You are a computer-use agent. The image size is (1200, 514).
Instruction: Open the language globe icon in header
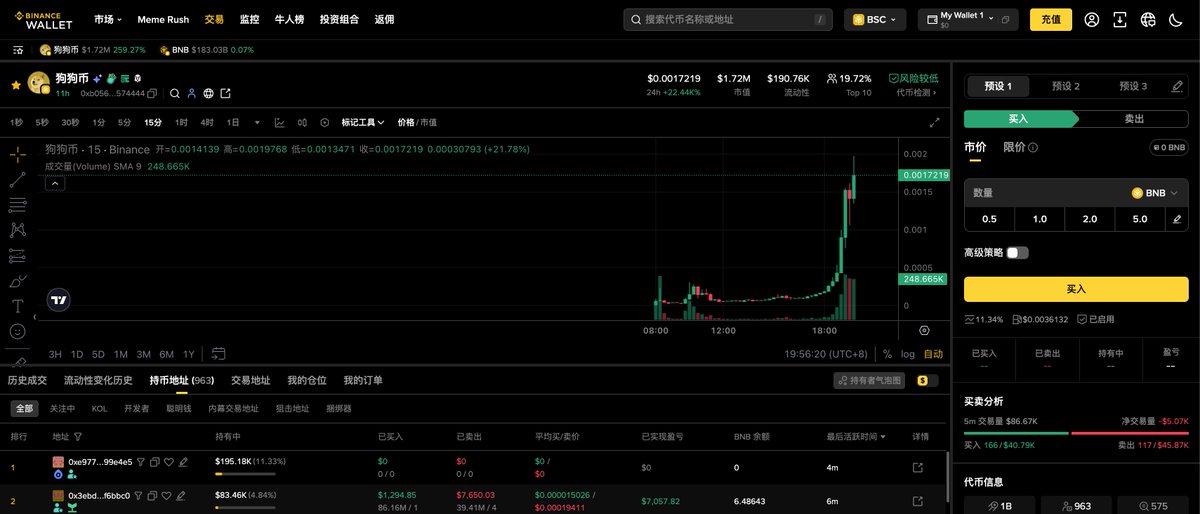click(x=1148, y=19)
